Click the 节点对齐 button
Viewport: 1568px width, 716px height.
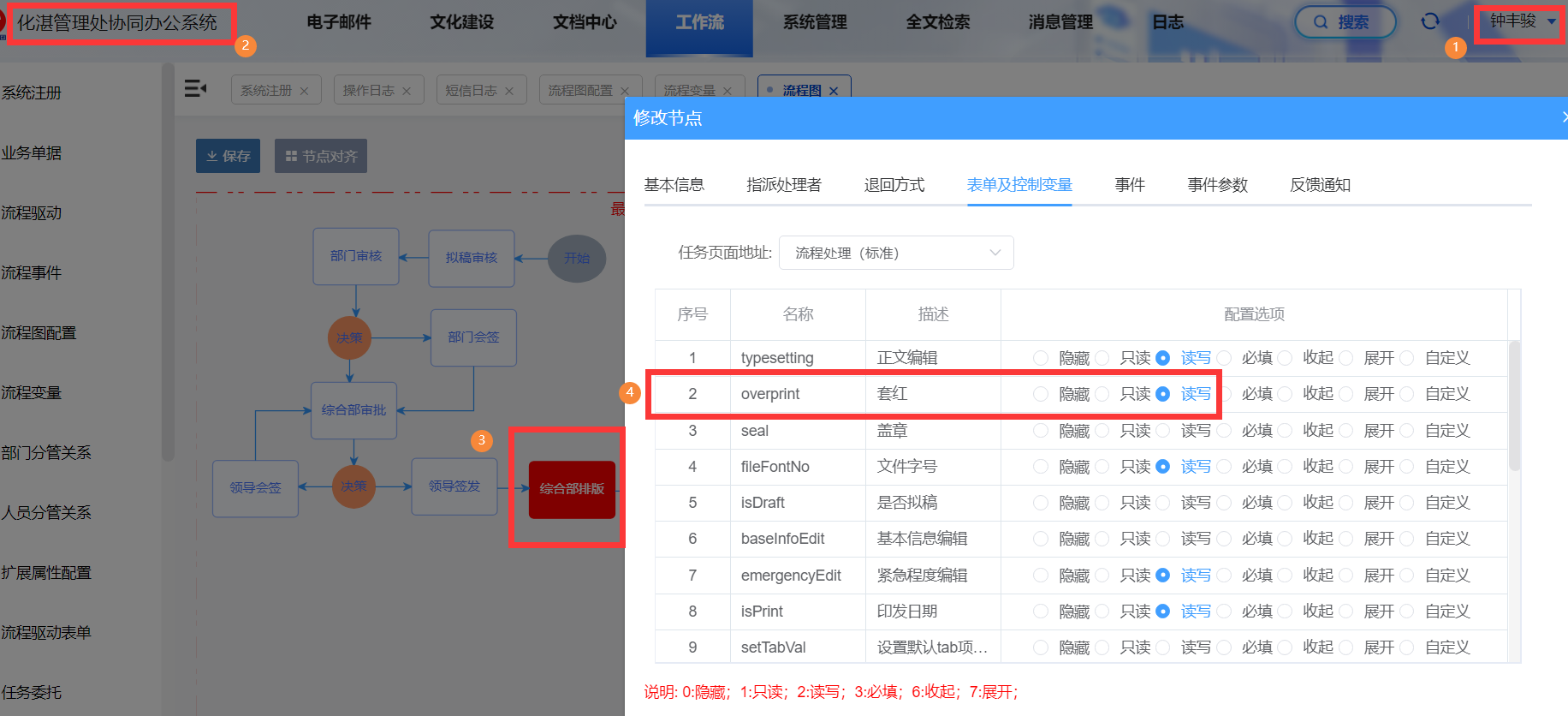pos(321,156)
